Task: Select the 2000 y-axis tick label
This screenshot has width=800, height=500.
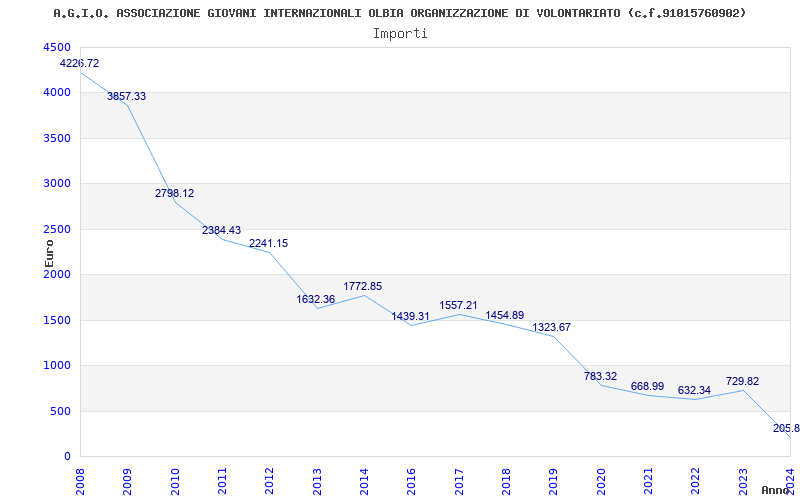Action: [58, 274]
